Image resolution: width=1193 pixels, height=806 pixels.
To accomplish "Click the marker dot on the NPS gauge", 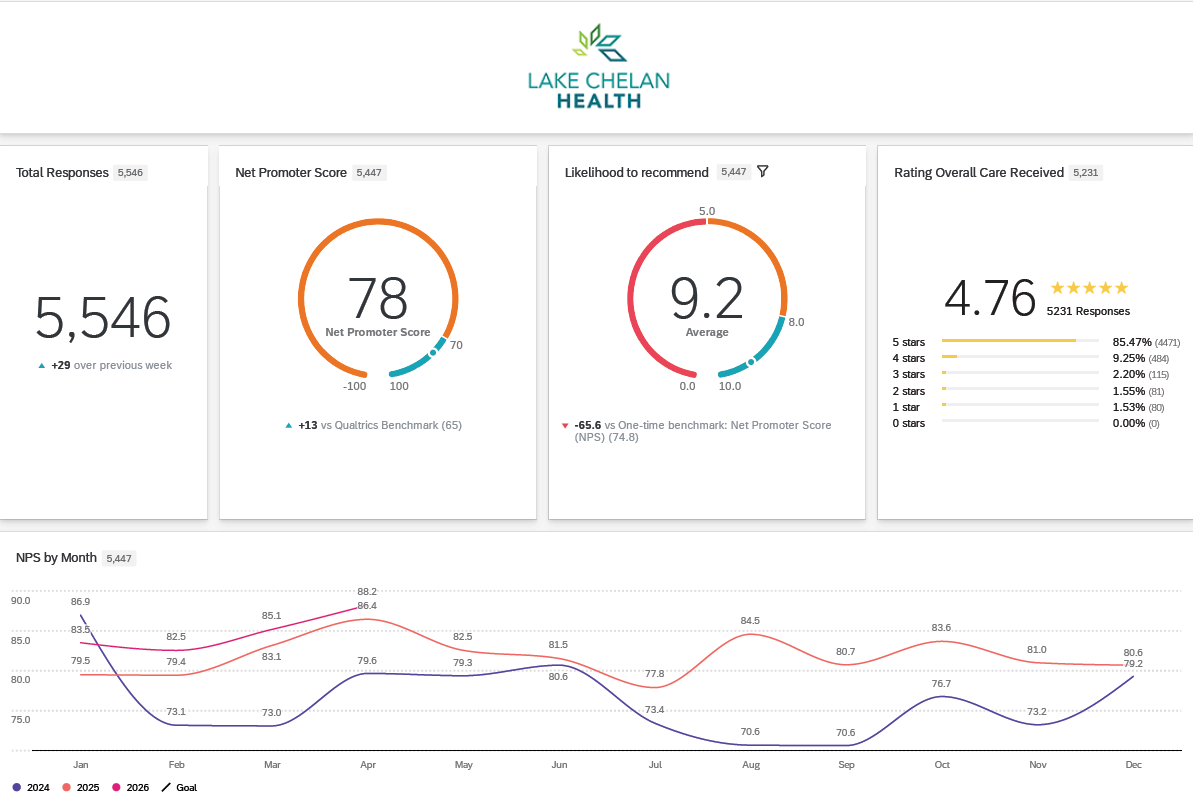I will (x=433, y=352).
